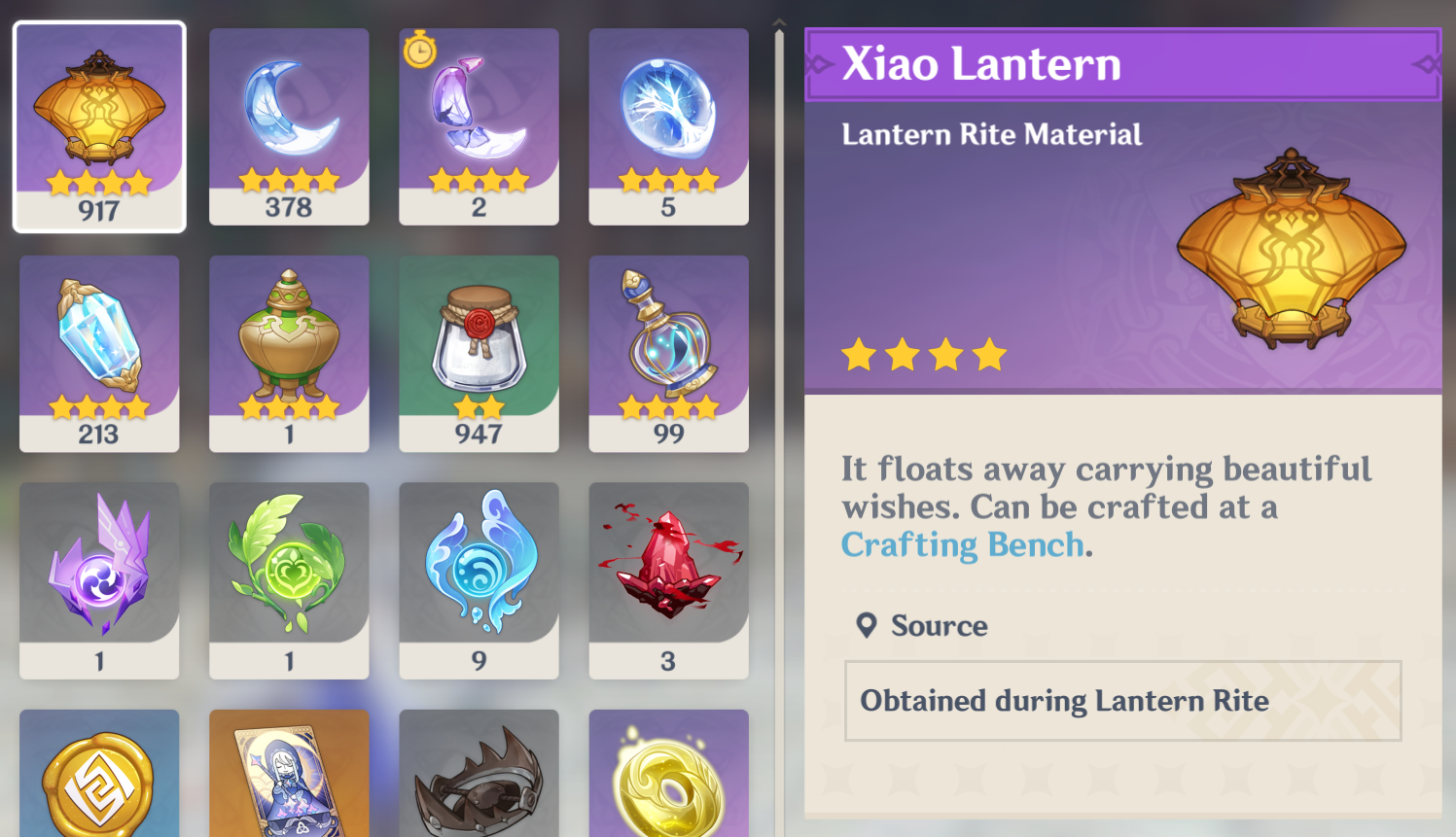Screen dimensions: 1456x837
Task: Select the green Dendro leaf sigil item
Action: 289,580
